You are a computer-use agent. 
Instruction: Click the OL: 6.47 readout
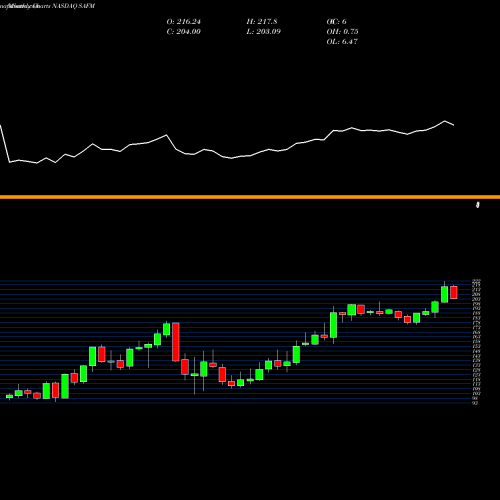pos(342,42)
